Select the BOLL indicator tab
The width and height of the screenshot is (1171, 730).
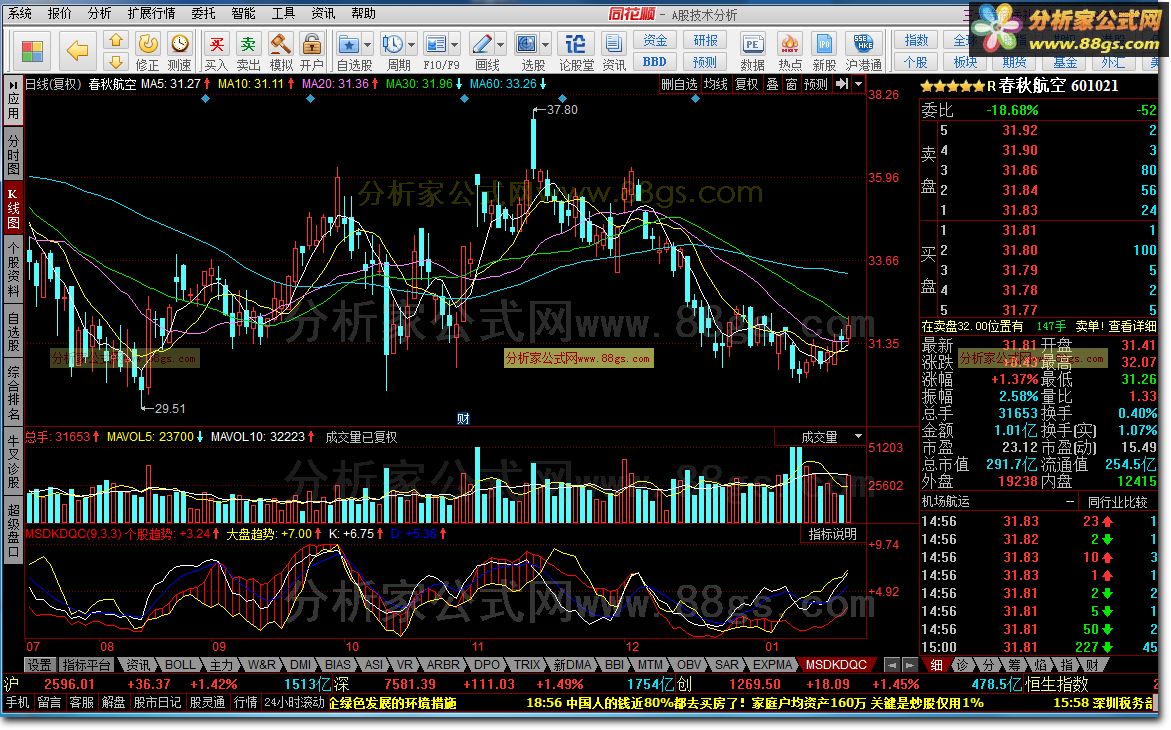pos(179,664)
